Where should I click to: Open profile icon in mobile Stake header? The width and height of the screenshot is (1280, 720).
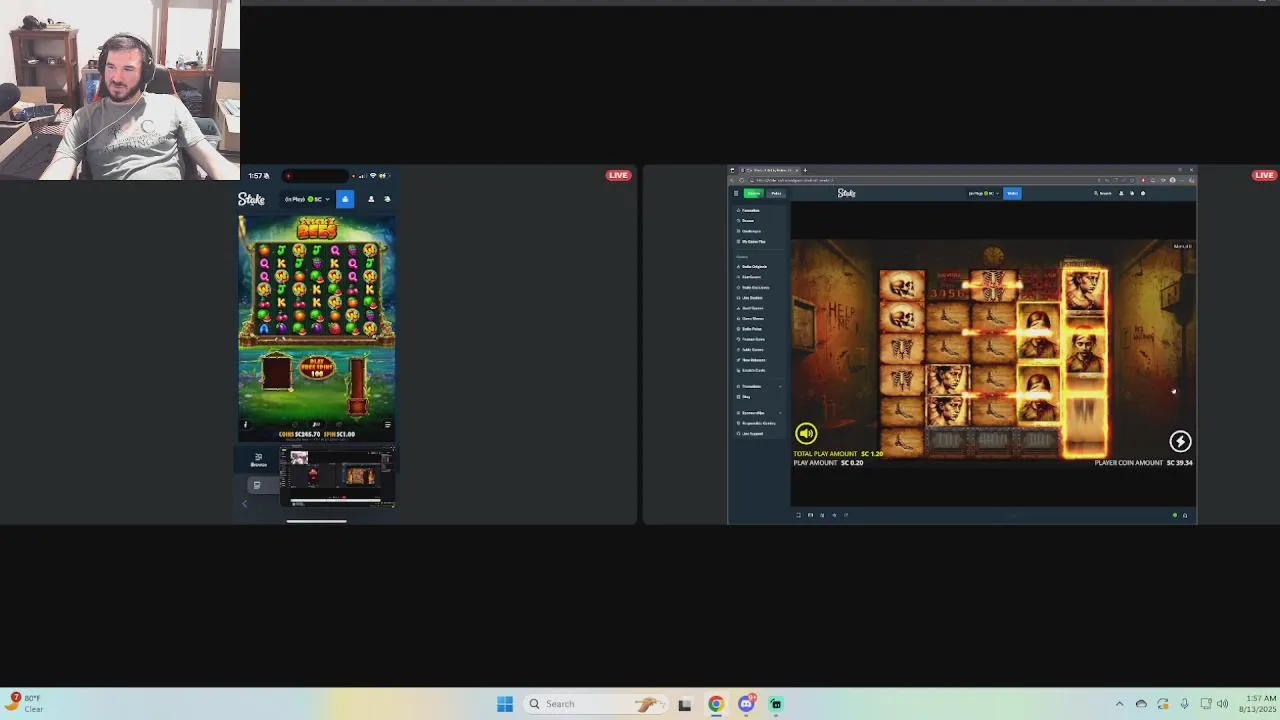371,199
